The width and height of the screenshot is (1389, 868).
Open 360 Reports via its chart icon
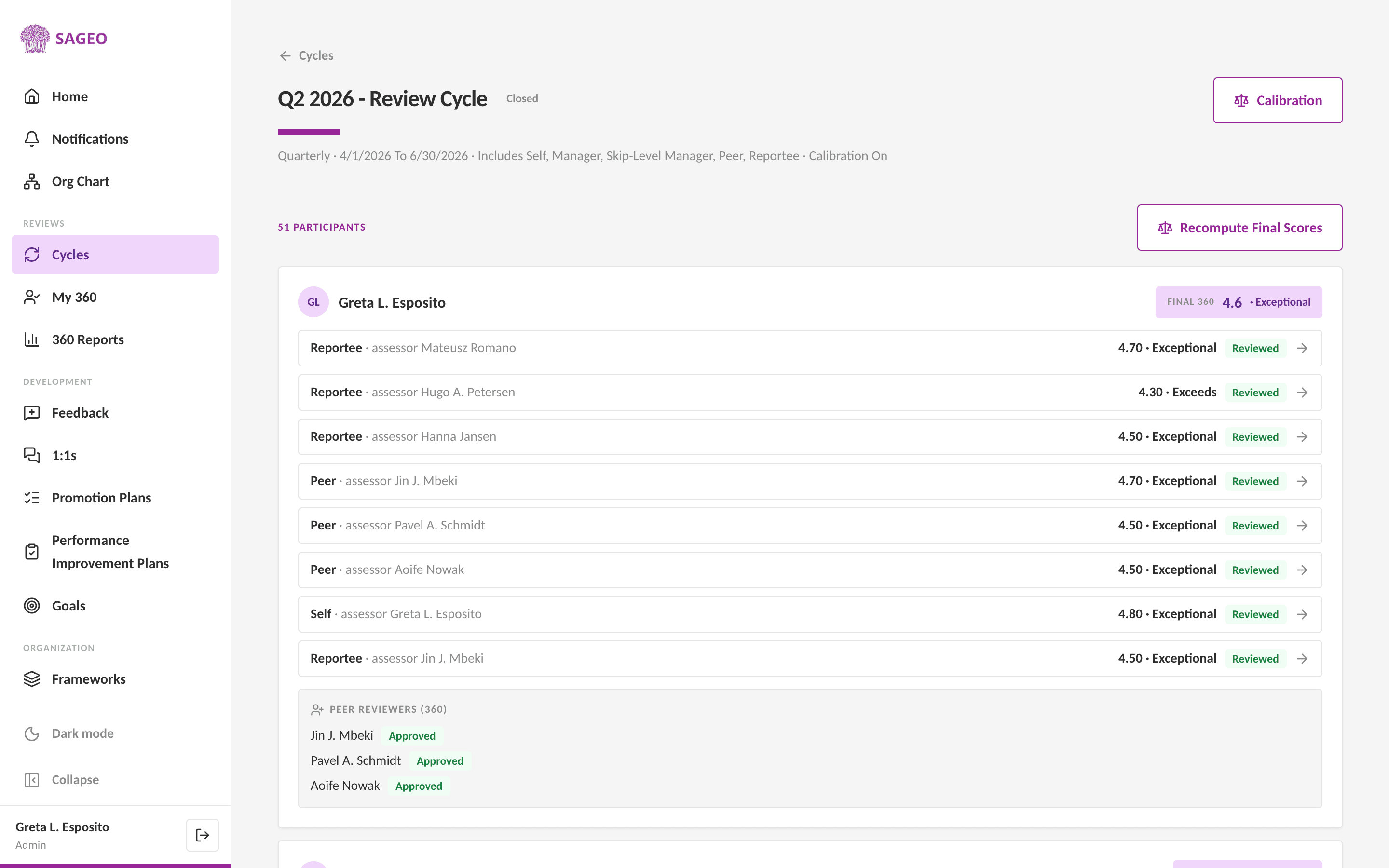tap(31, 339)
